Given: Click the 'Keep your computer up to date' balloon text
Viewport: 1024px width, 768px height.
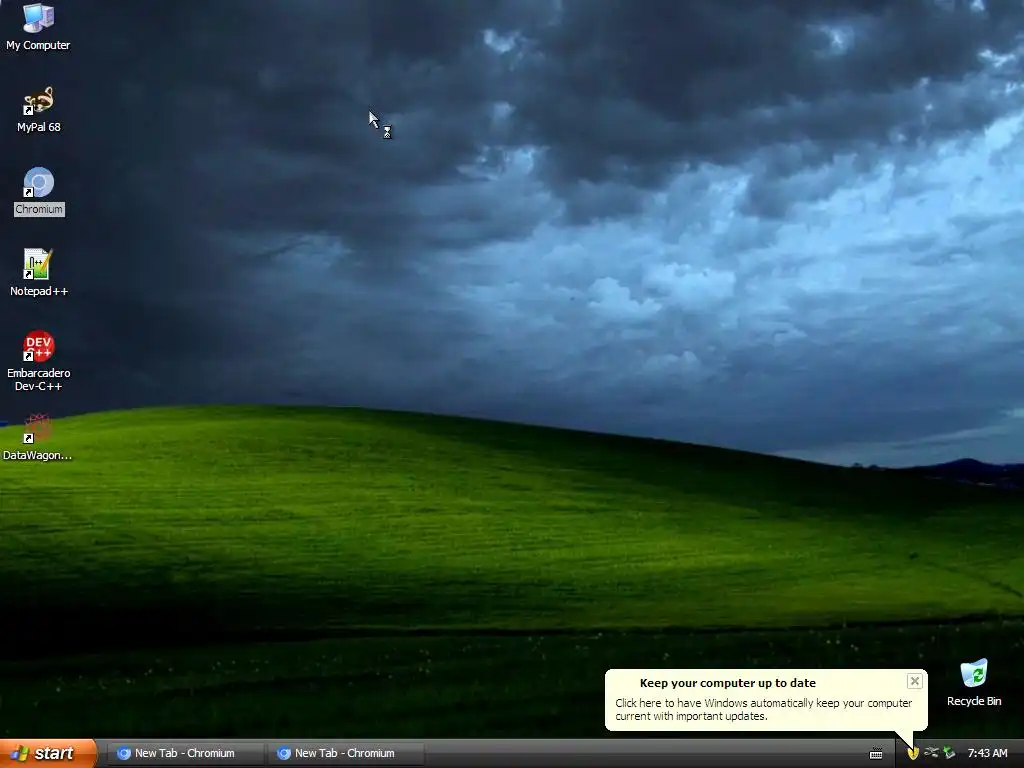Looking at the screenshot, I should (x=728, y=683).
